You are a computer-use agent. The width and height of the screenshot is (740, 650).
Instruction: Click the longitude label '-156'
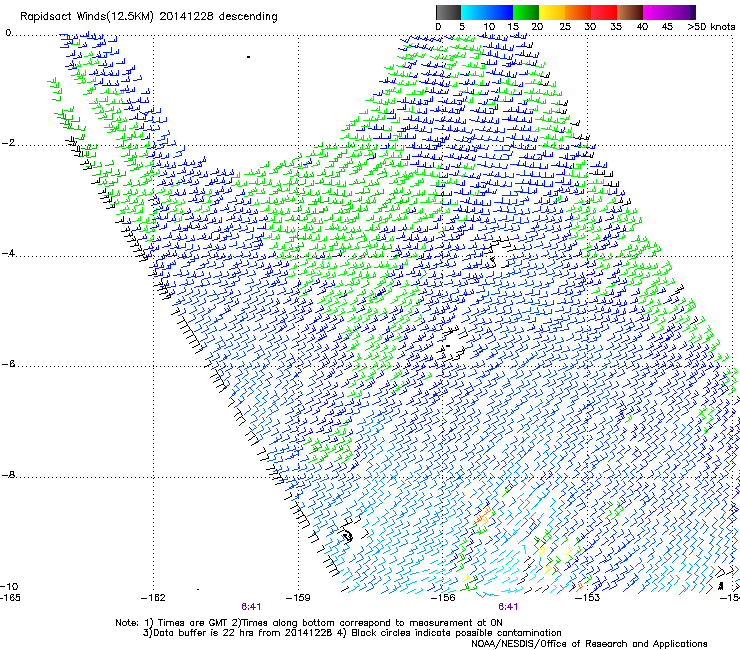pos(443,598)
